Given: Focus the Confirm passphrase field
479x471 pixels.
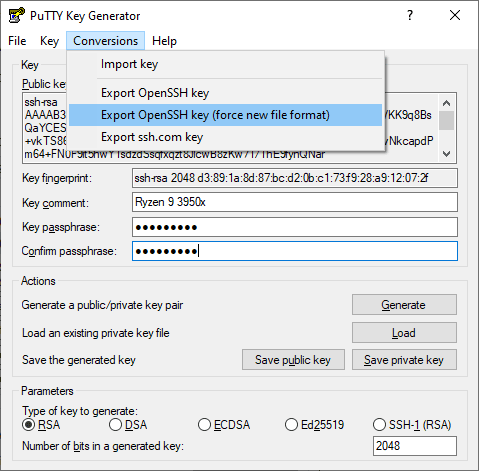Looking at the screenshot, I should [x=295, y=251].
